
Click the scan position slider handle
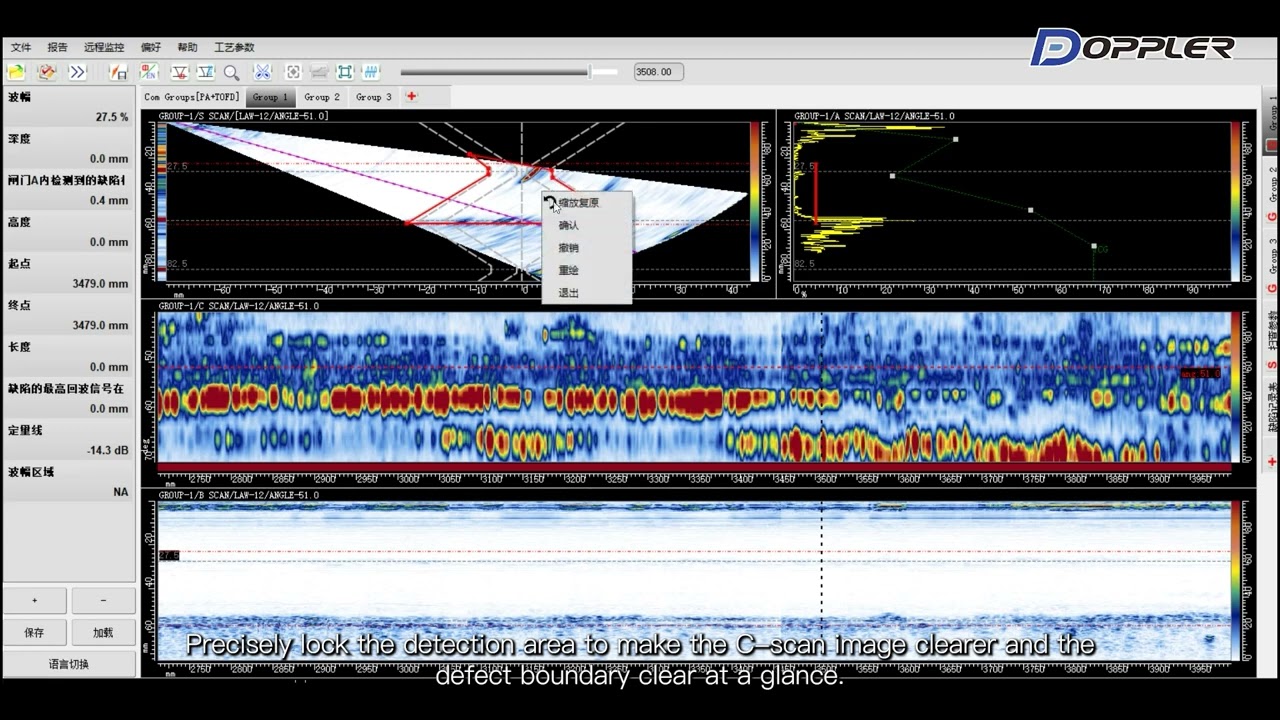pos(590,72)
